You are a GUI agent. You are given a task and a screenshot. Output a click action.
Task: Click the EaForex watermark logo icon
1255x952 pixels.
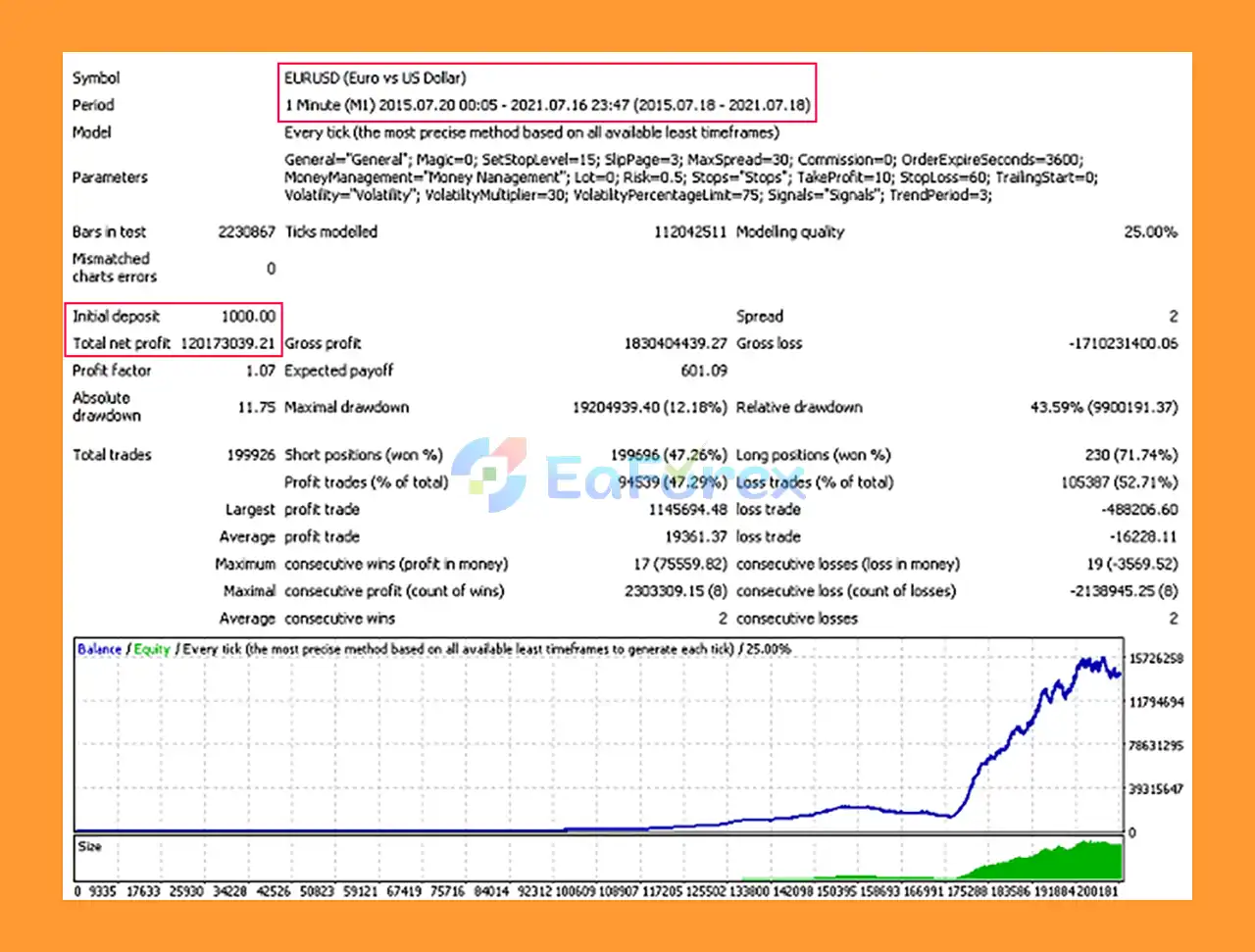[489, 475]
